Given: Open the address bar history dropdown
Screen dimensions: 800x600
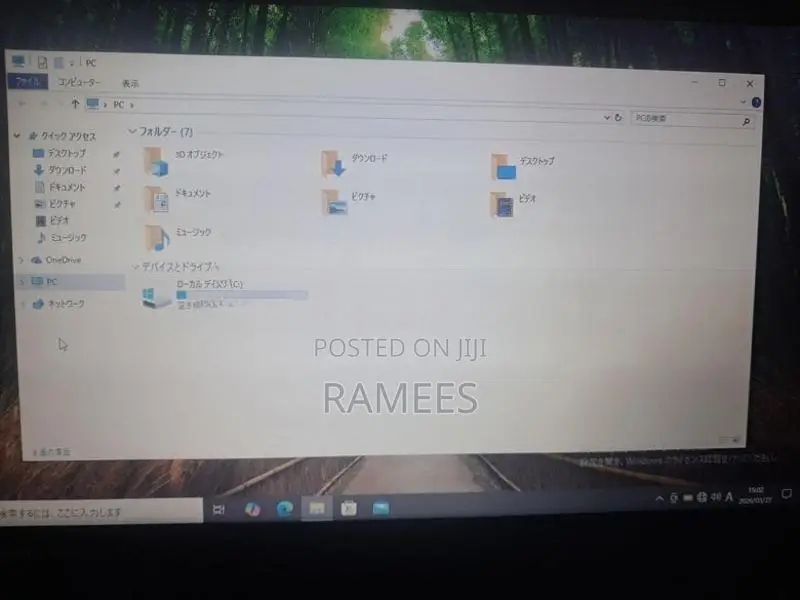Looking at the screenshot, I should click(x=607, y=117).
